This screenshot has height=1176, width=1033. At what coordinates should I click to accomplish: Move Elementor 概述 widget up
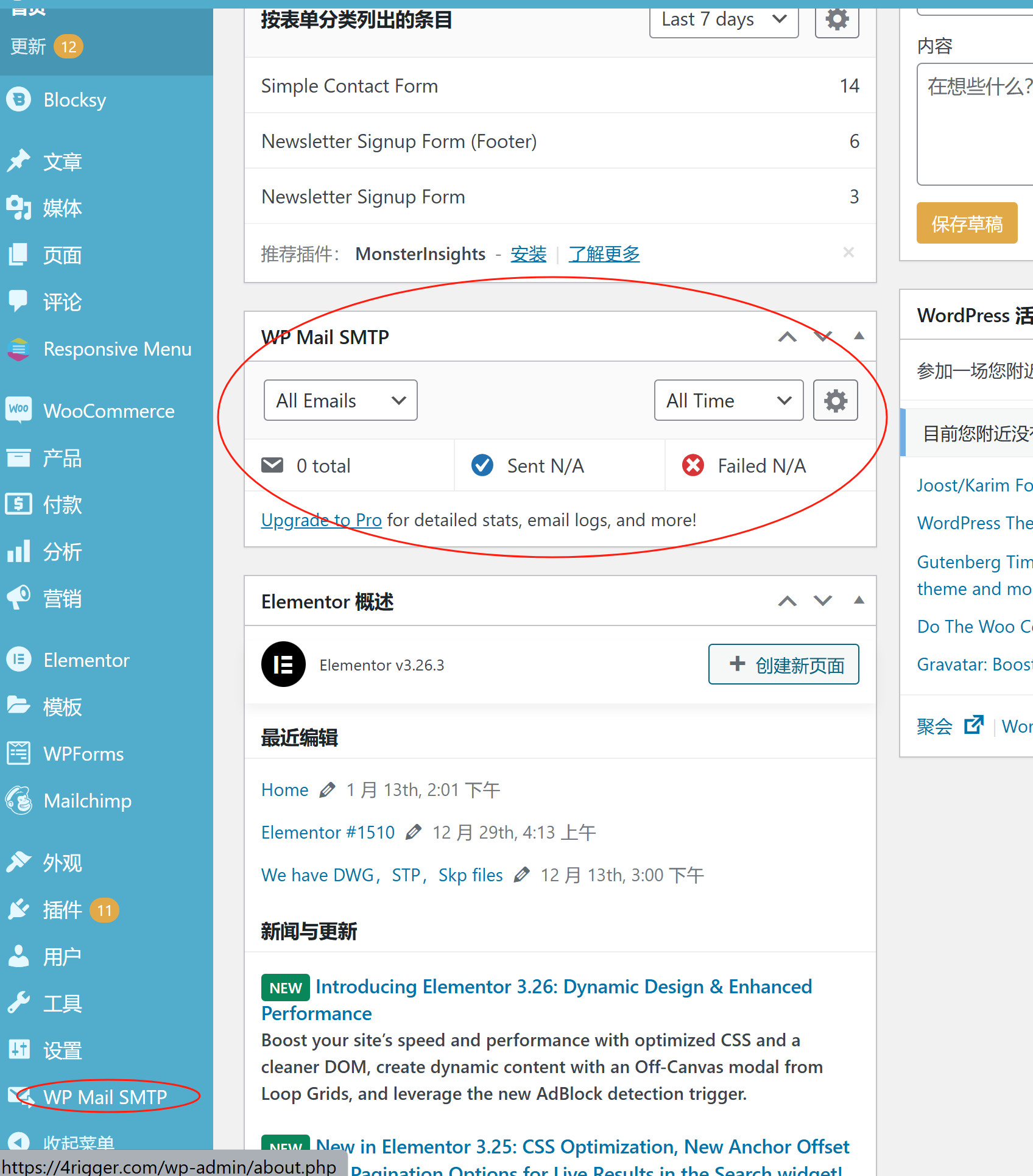788,601
